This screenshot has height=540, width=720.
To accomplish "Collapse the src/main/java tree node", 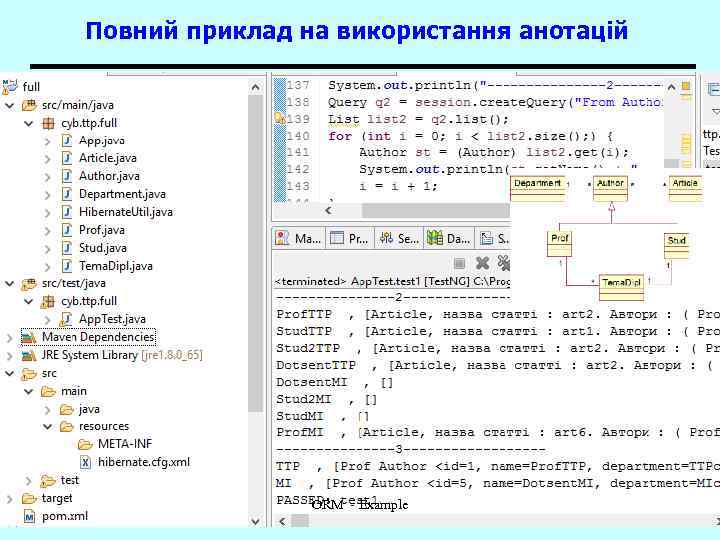I will pyautogui.click(x=10, y=106).
